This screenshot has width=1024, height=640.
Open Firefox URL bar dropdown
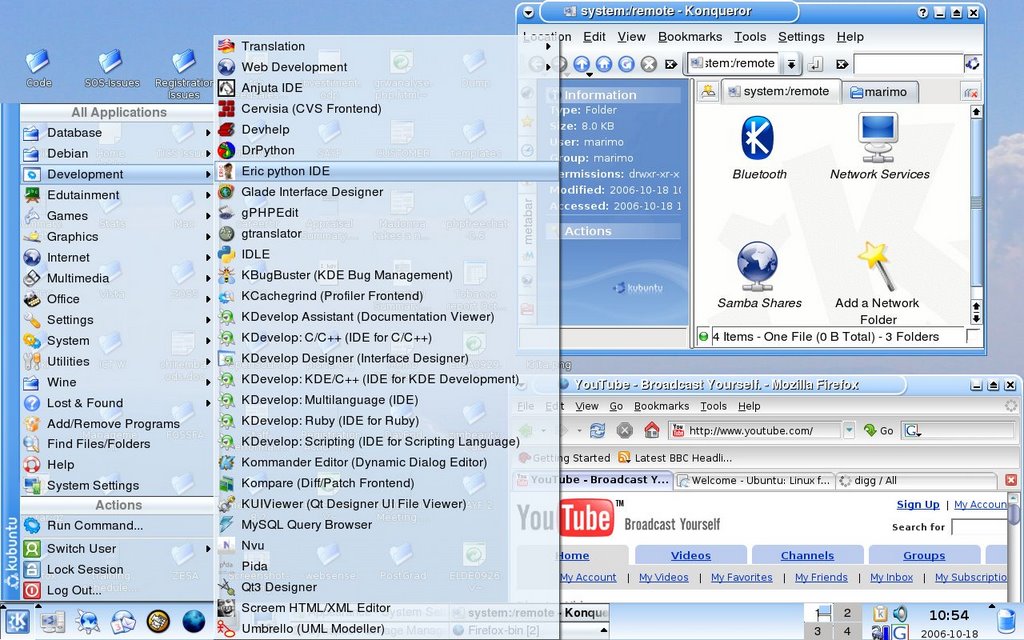pos(848,430)
